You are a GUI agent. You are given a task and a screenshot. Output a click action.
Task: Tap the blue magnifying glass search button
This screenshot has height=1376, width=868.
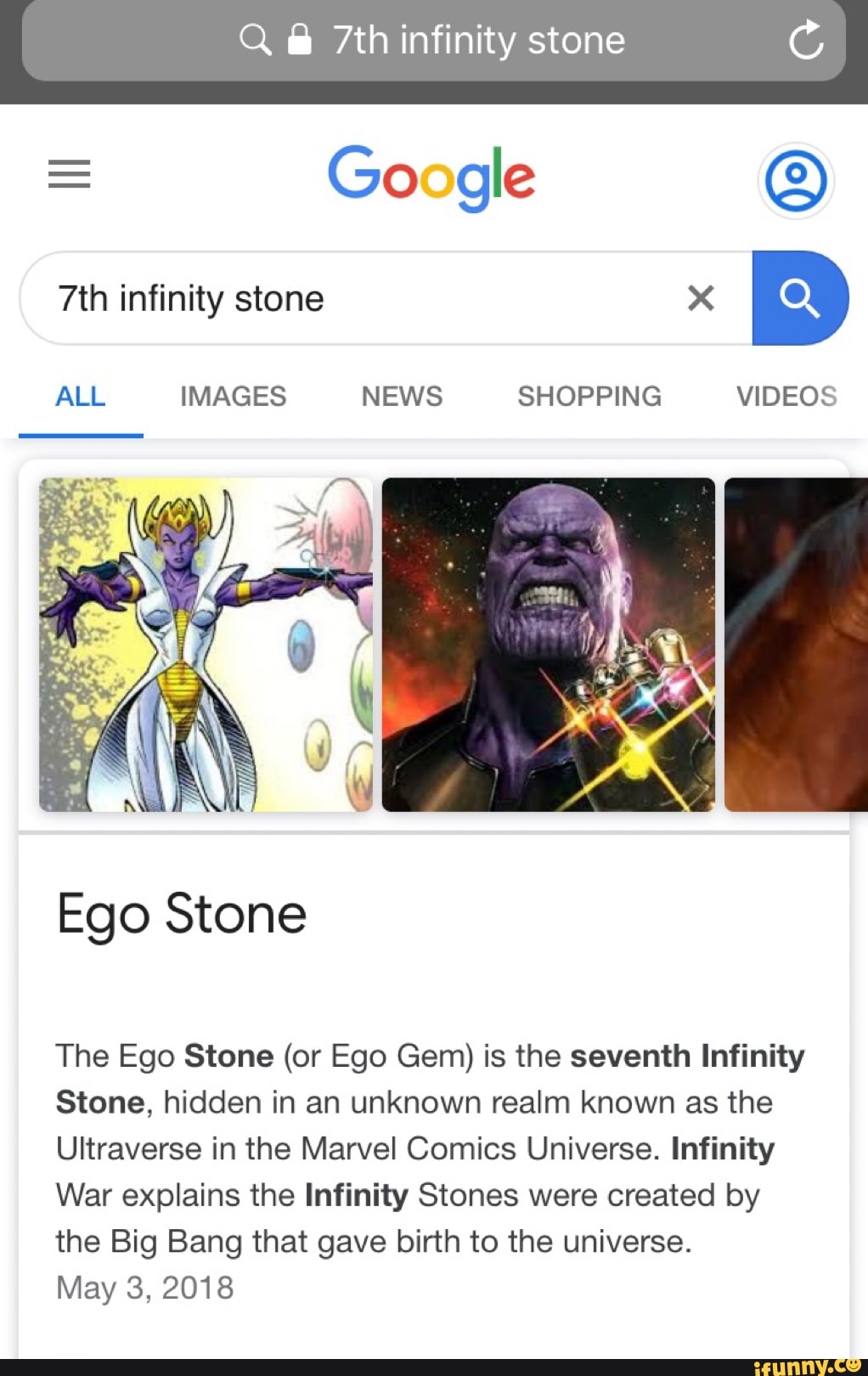pyautogui.click(x=799, y=298)
